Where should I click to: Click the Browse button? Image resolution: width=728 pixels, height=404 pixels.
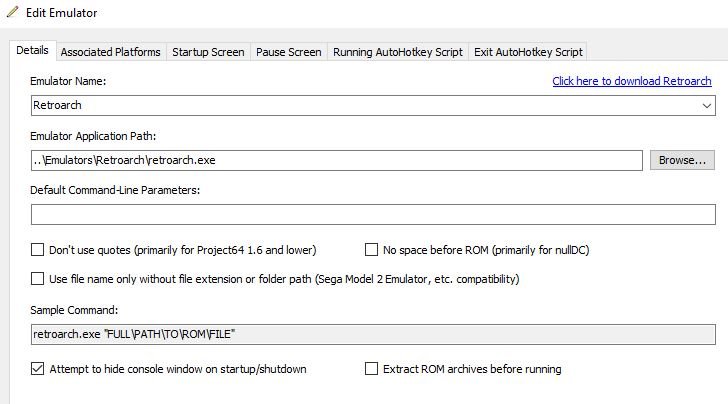coord(682,160)
